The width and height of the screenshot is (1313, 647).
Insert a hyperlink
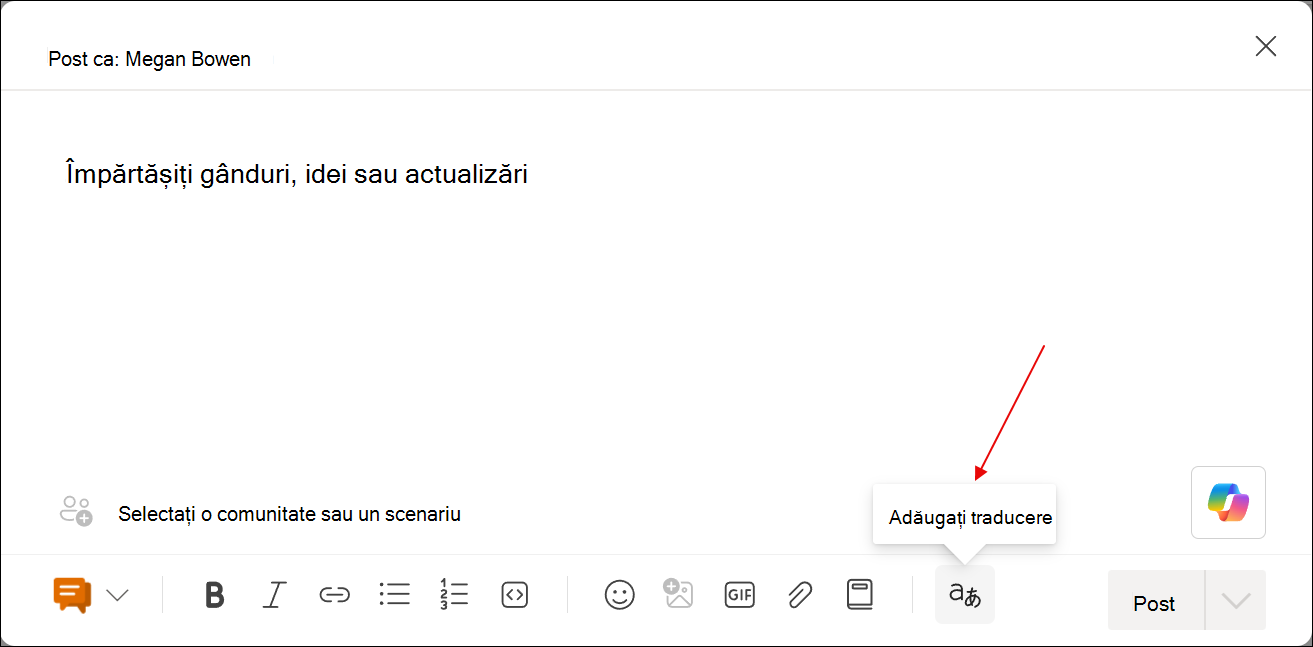pyautogui.click(x=334, y=595)
